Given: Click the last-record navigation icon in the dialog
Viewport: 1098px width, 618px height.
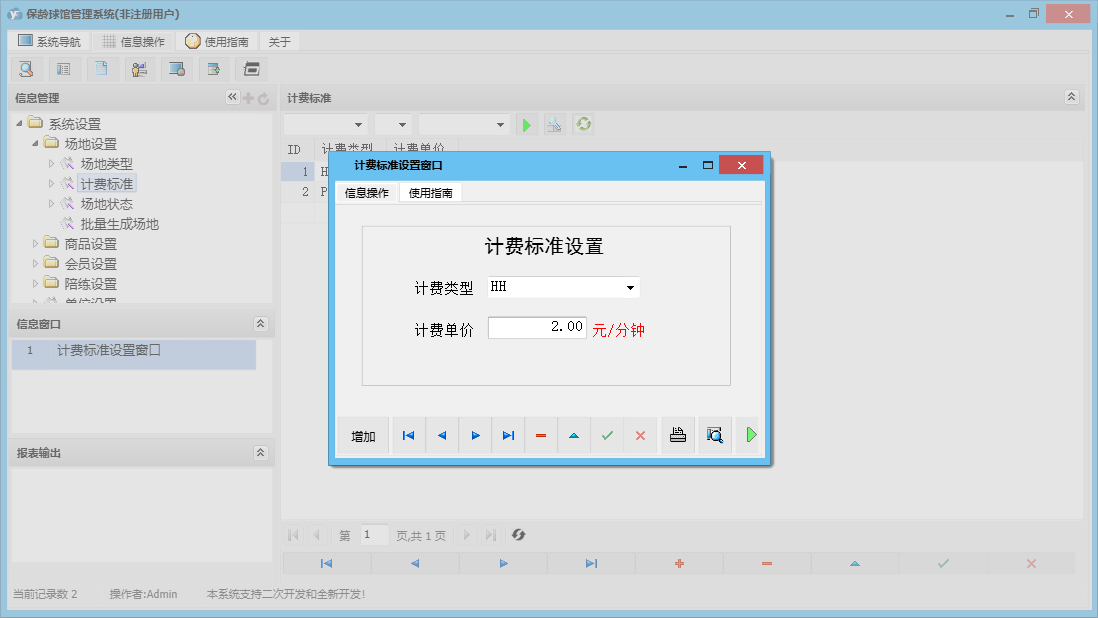Looking at the screenshot, I should tap(507, 435).
